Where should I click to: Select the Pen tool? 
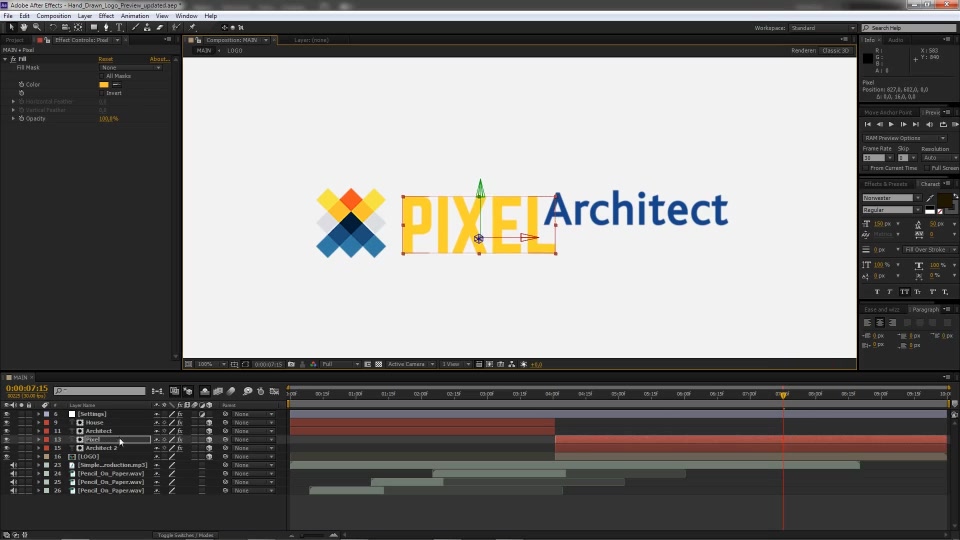(107, 27)
